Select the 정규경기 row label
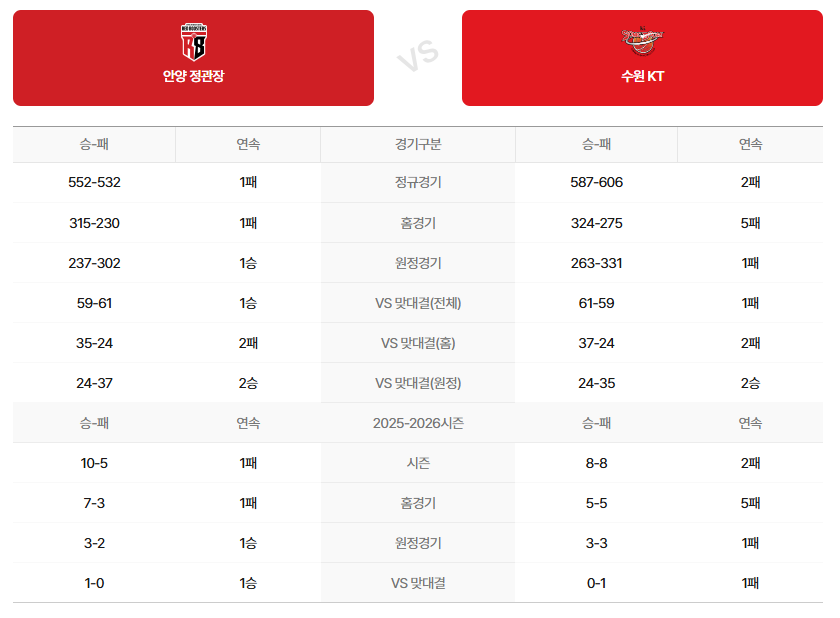 (x=418, y=183)
